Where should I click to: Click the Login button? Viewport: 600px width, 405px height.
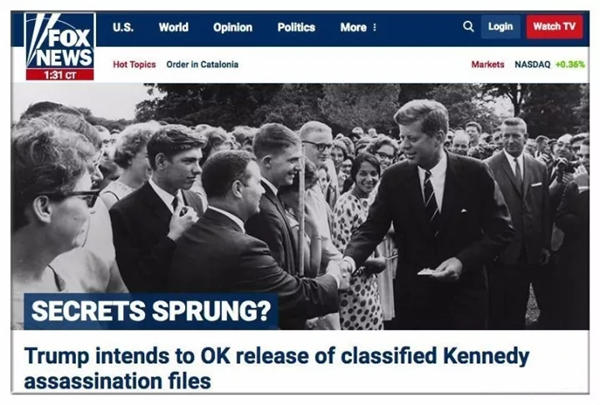point(500,27)
